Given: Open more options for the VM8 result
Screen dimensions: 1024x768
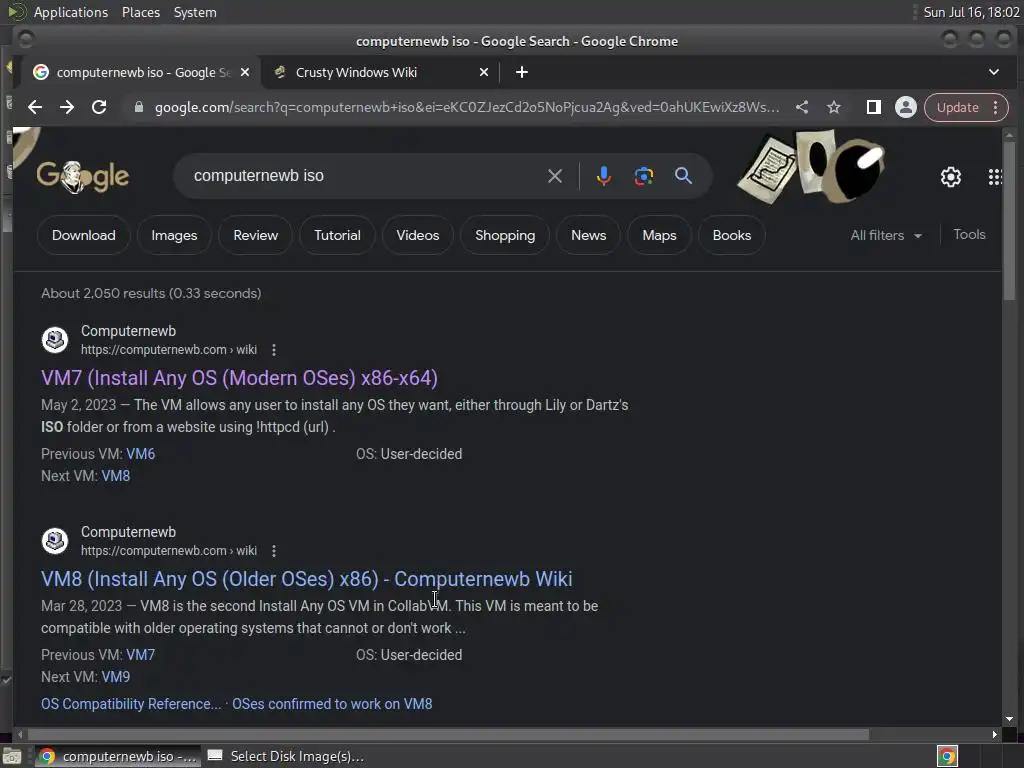Looking at the screenshot, I should coord(274,551).
